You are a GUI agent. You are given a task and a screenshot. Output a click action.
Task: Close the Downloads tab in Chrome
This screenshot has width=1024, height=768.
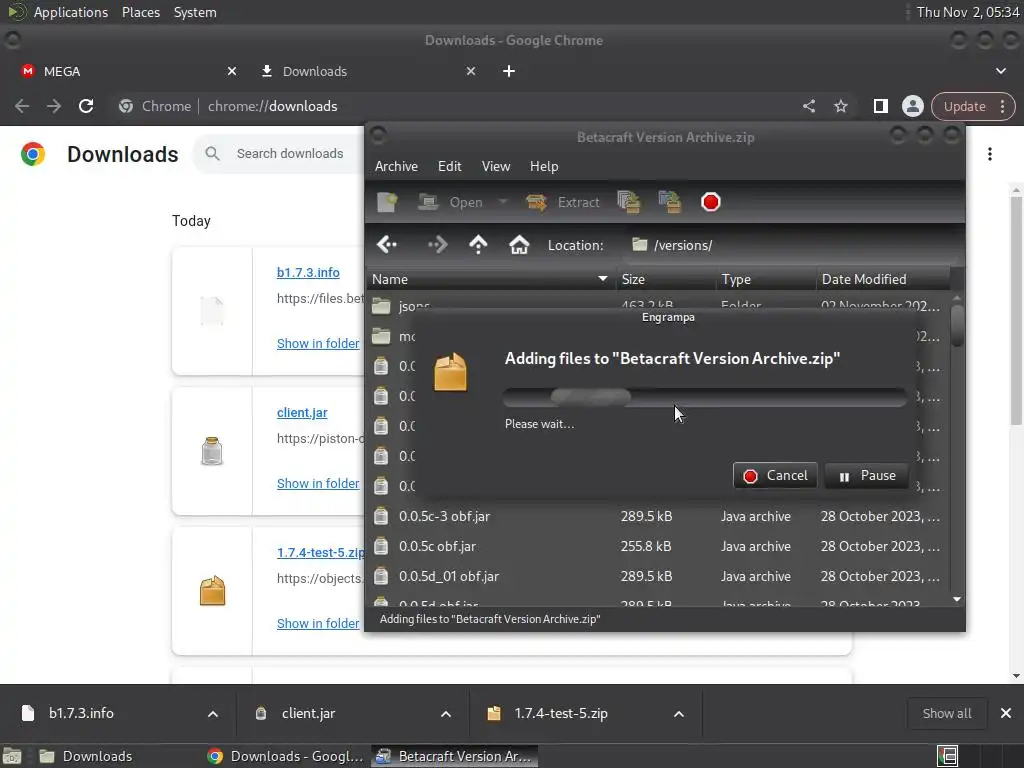(471, 71)
